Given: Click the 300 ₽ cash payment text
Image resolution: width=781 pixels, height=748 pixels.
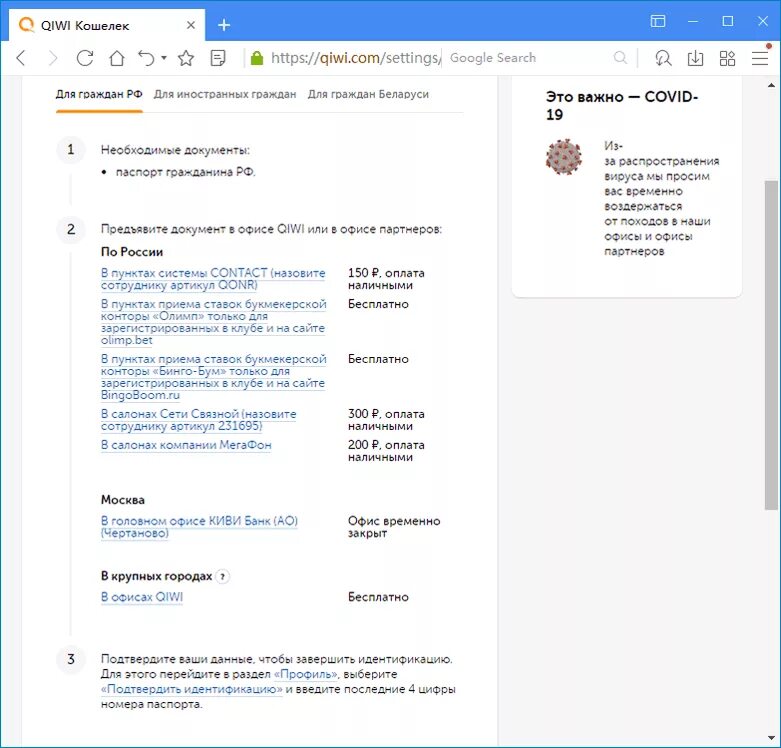Looking at the screenshot, I should 386,420.
